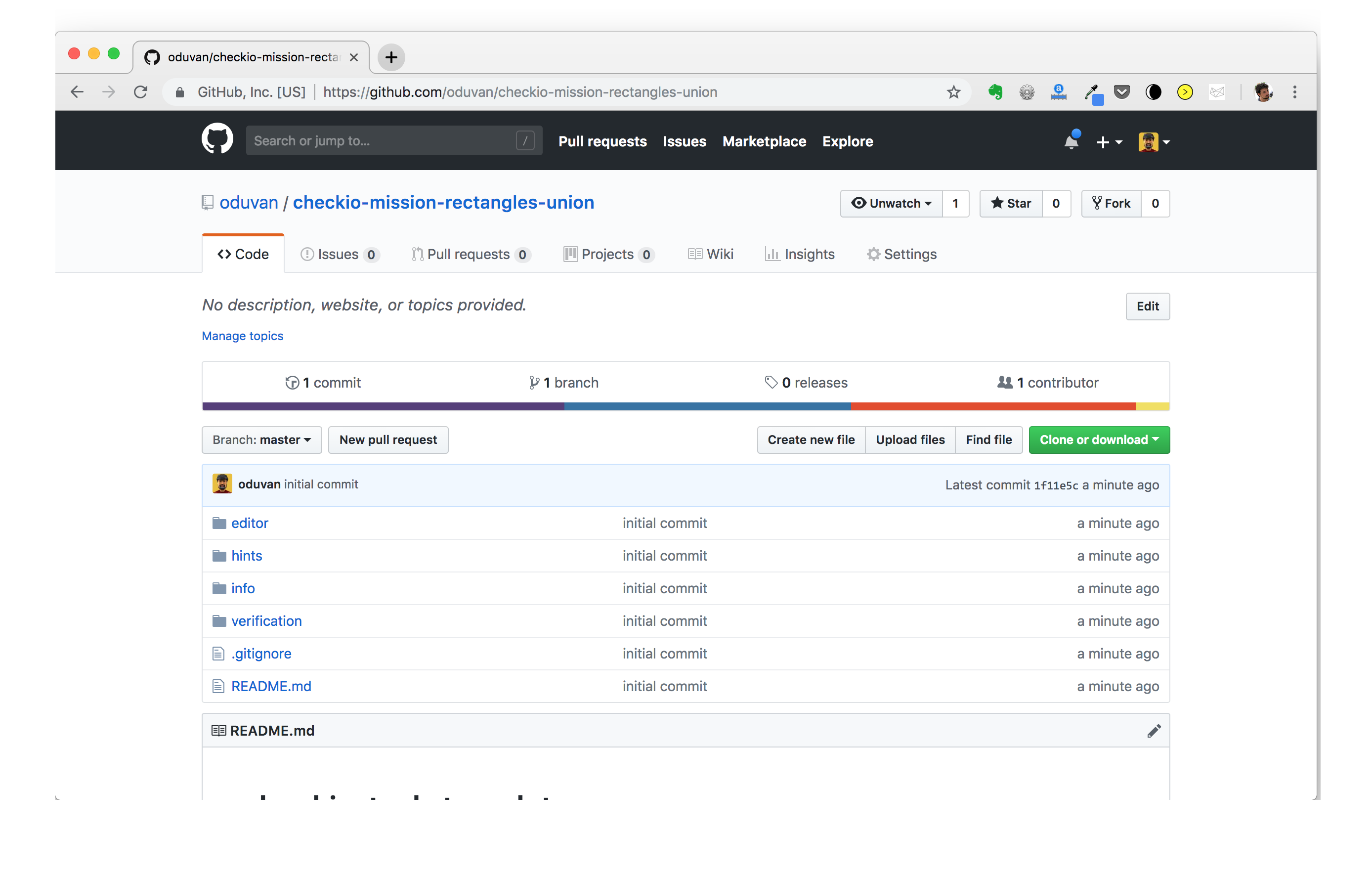Click the Pocket extension icon
Image resolution: width=1372 pixels, height=879 pixels.
[x=1121, y=92]
